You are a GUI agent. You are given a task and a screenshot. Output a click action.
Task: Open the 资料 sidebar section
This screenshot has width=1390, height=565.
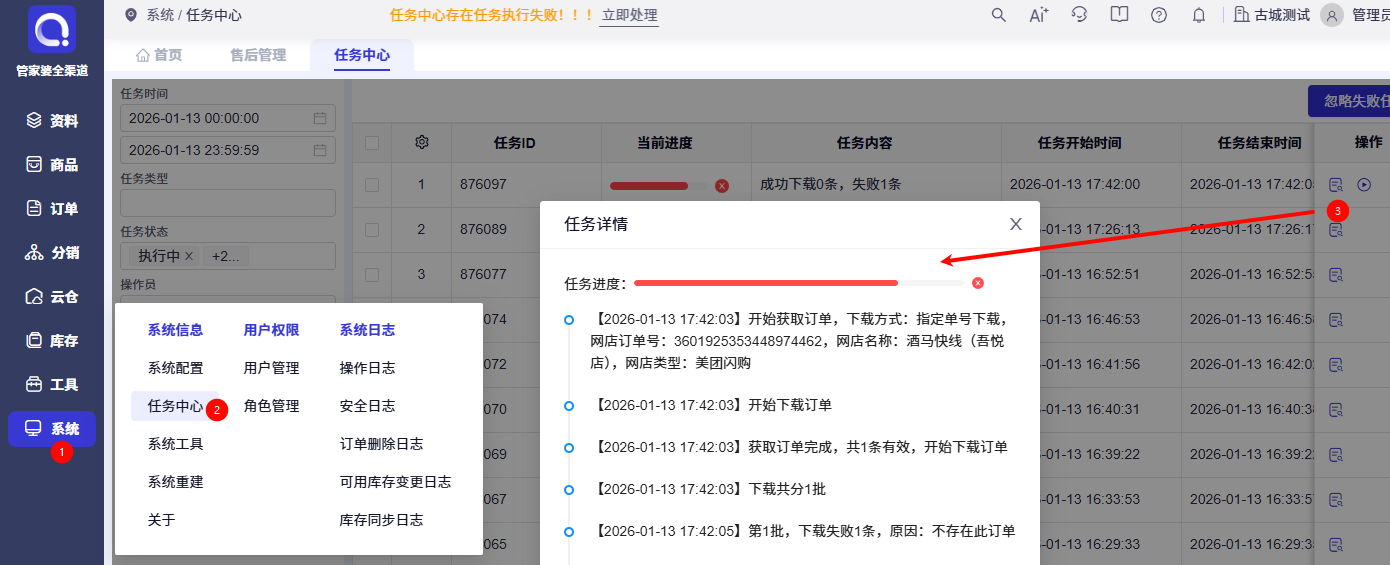tap(52, 120)
